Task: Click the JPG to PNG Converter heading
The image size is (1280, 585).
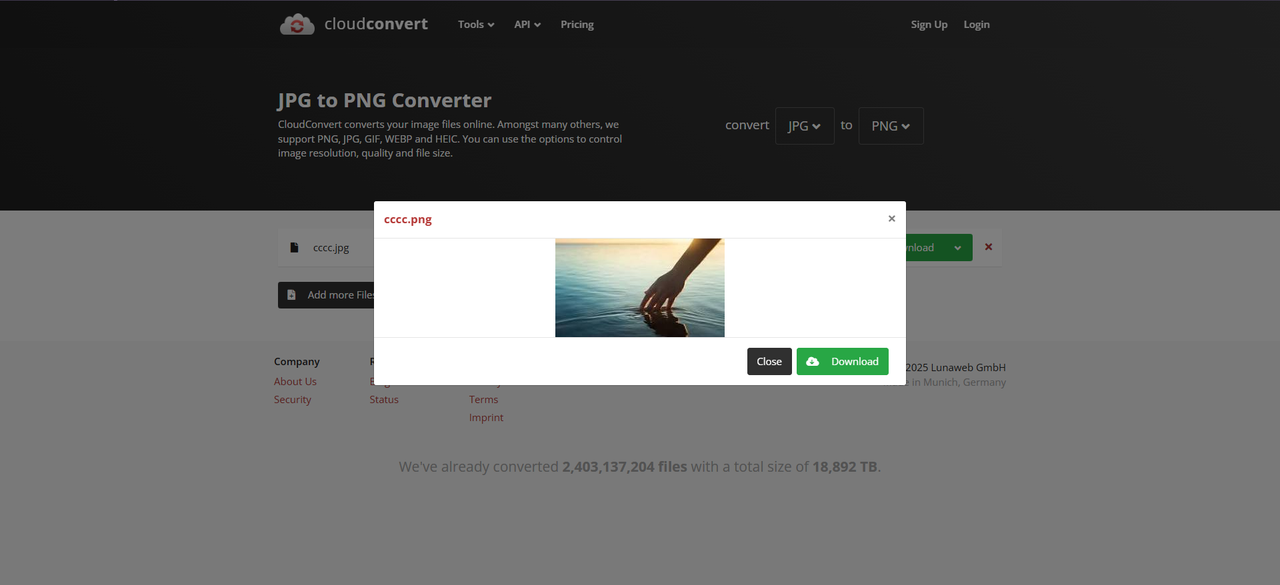Action: [x=385, y=100]
